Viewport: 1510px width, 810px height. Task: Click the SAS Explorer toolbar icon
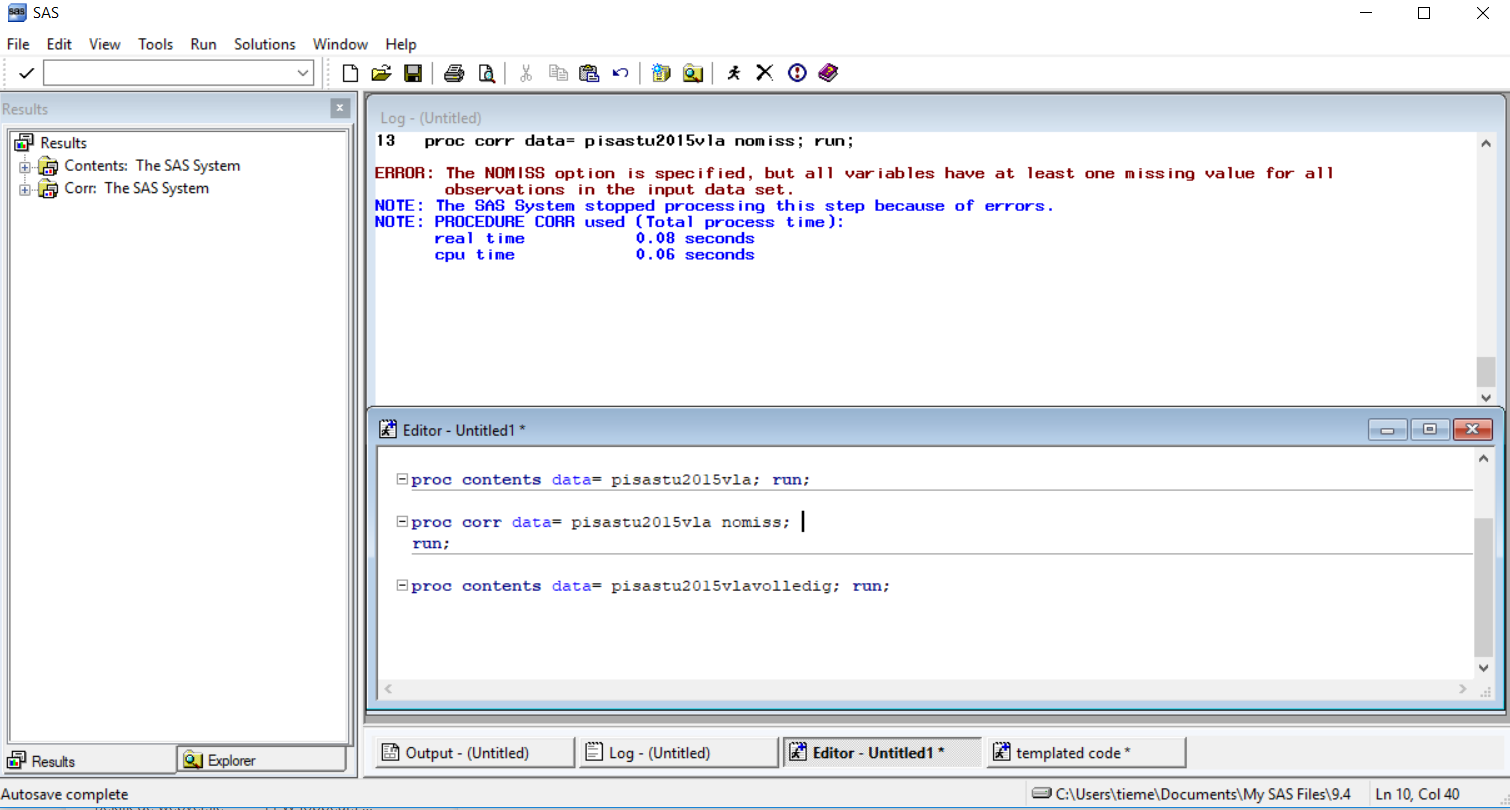692,73
